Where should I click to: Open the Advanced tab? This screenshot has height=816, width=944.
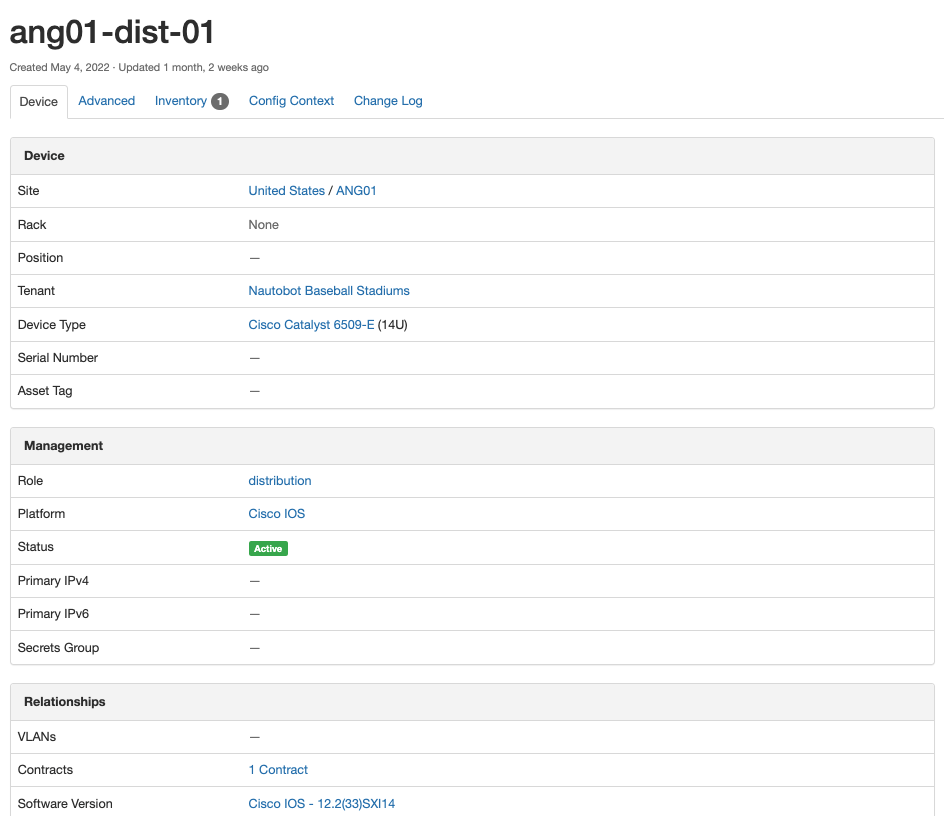[107, 101]
